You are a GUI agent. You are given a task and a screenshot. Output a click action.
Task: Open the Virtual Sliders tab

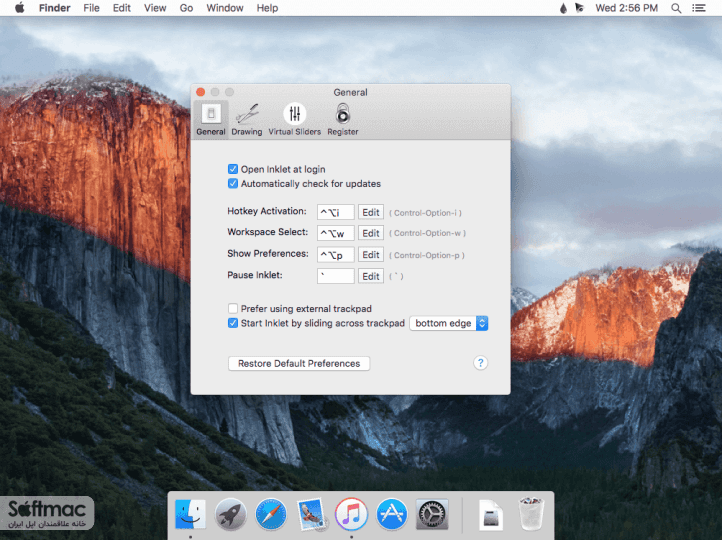click(x=295, y=119)
